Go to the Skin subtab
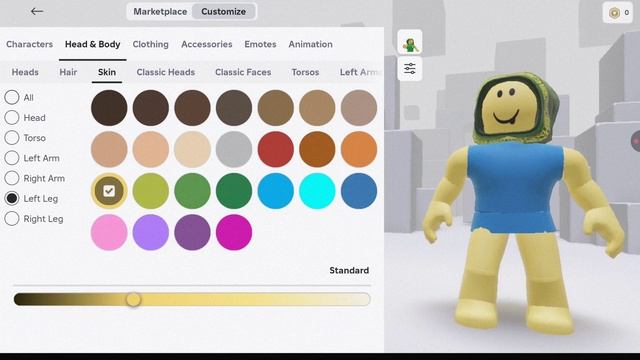Image resolution: width=640 pixels, height=360 pixels. coord(107,72)
